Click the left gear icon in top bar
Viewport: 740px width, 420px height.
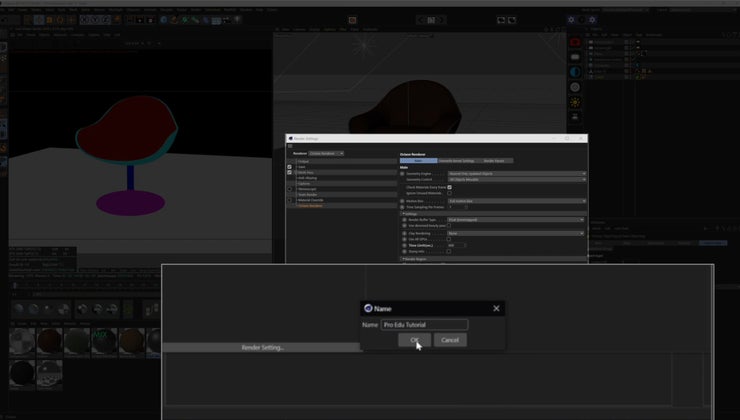coord(571,19)
